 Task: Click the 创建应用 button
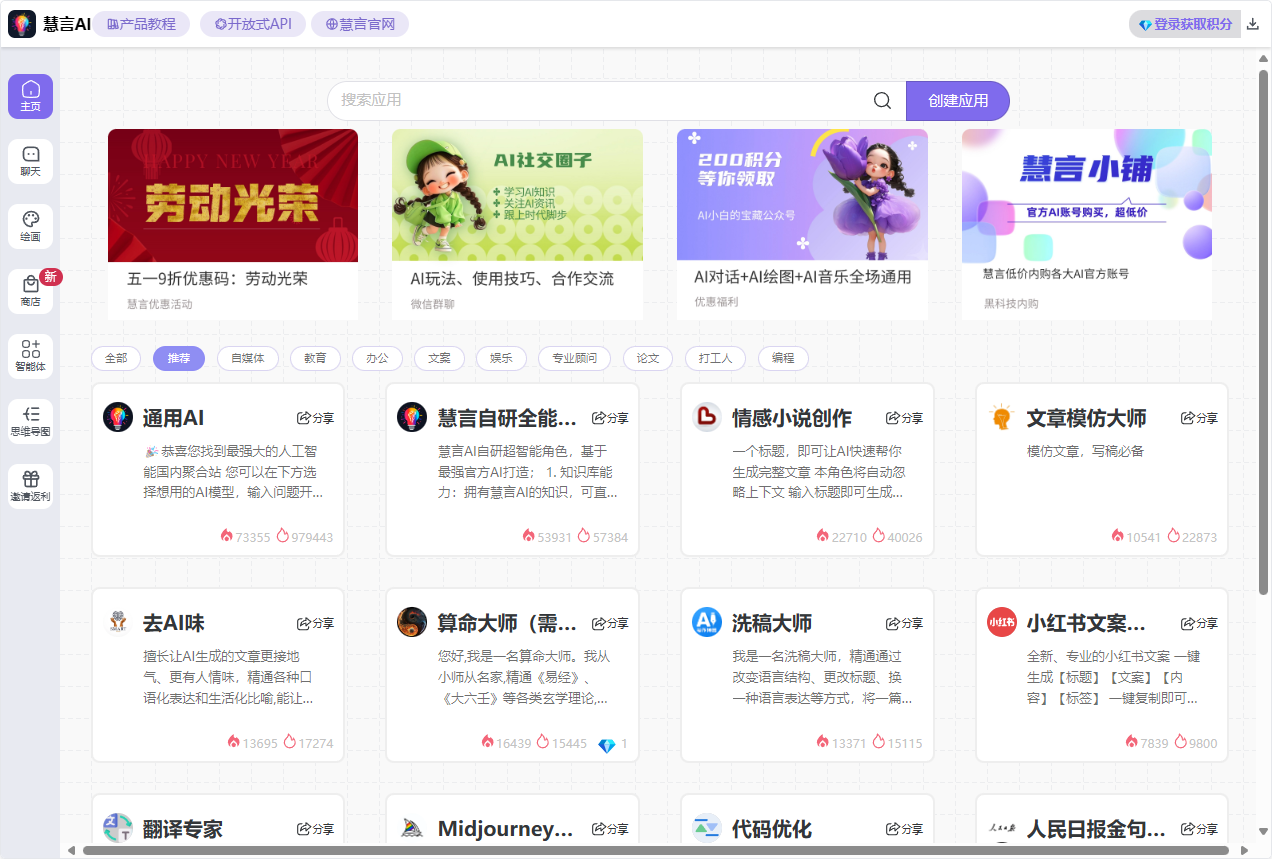click(957, 100)
